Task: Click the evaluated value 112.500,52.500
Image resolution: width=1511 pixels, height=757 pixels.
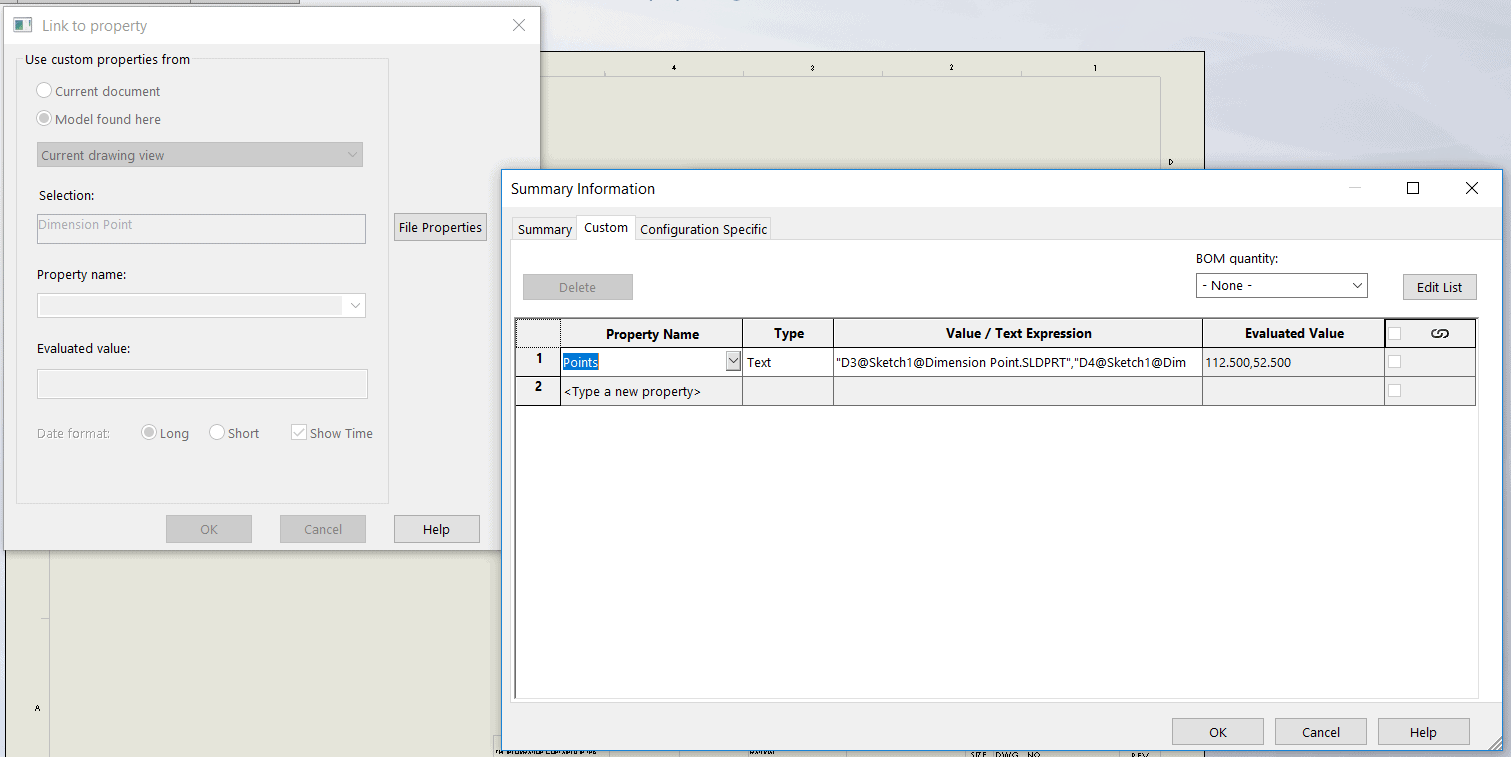Action: coord(1293,362)
